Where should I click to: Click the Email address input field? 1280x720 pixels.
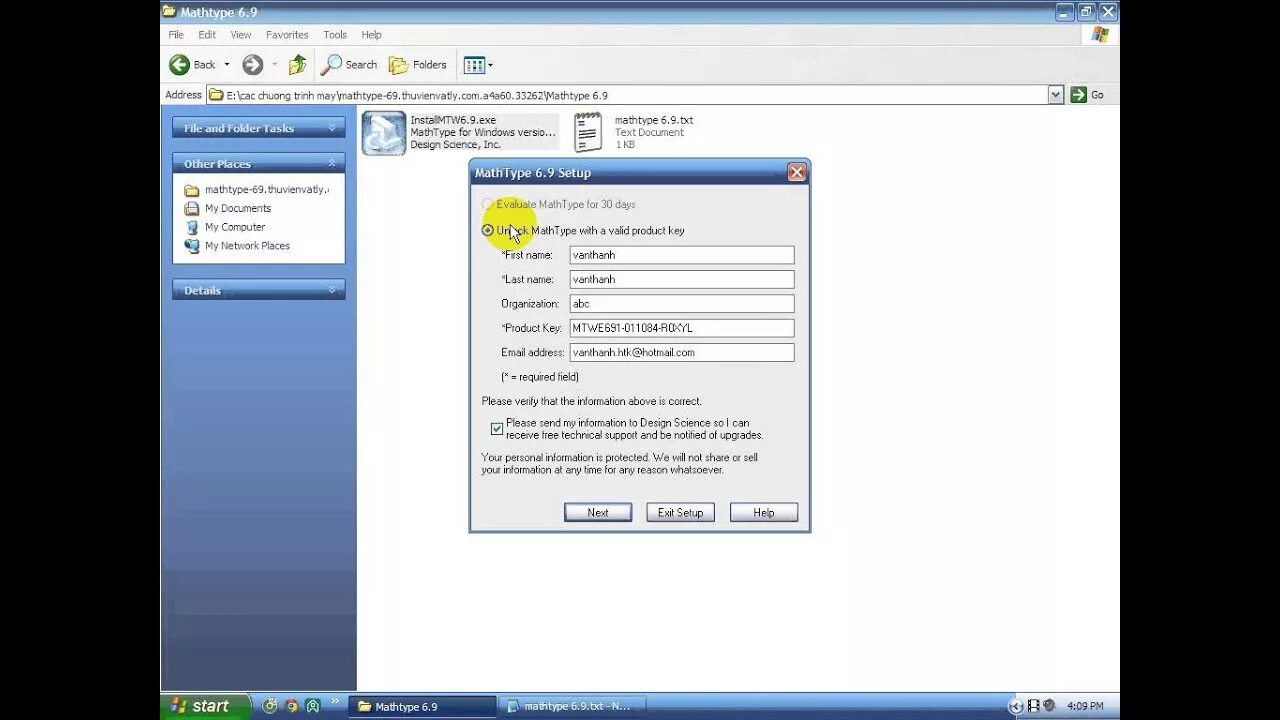pyautogui.click(x=682, y=352)
